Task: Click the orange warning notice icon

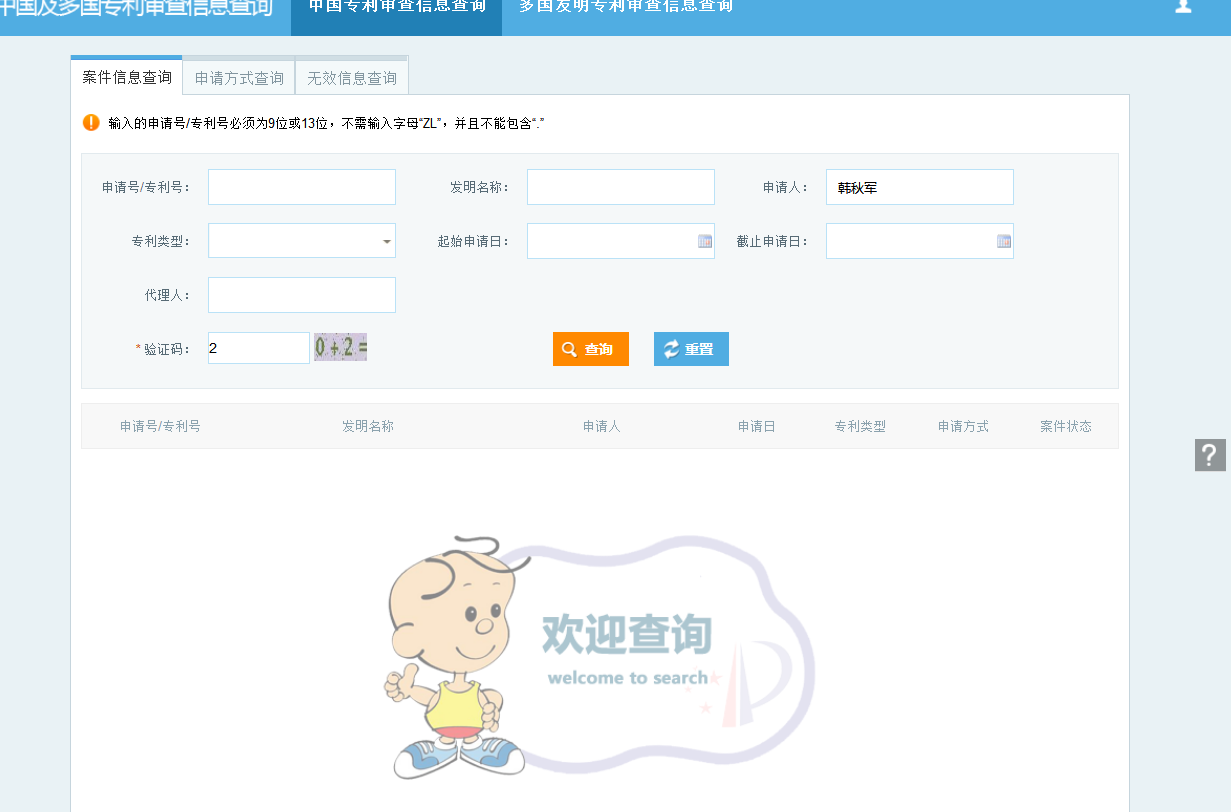Action: point(91,123)
